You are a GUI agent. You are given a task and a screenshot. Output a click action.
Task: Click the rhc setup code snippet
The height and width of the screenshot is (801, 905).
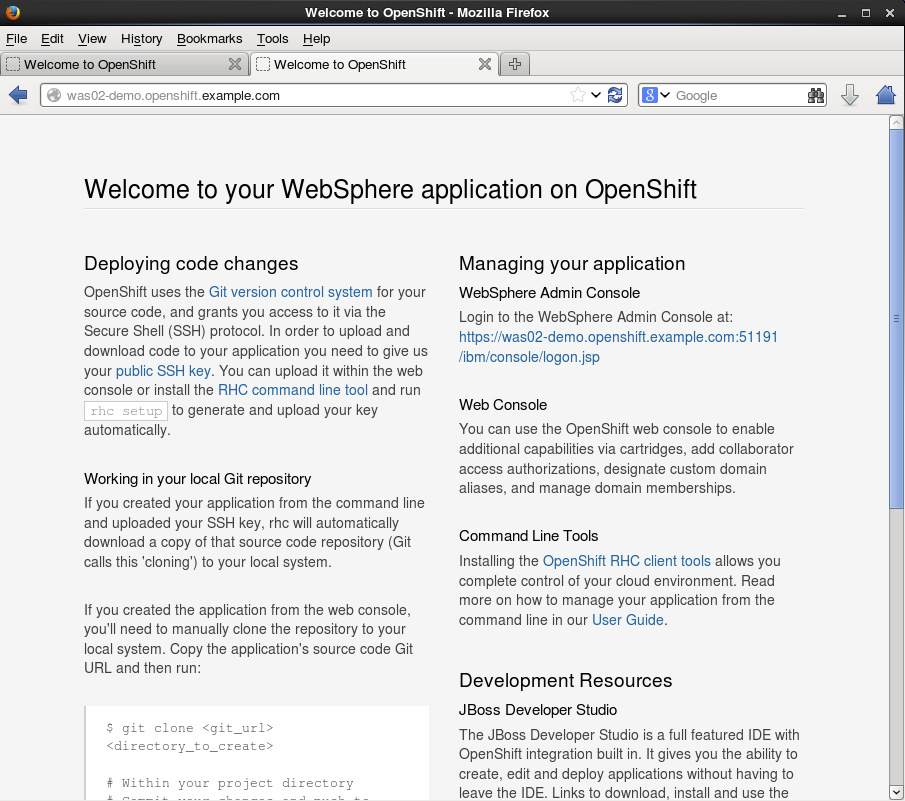[x=126, y=411]
